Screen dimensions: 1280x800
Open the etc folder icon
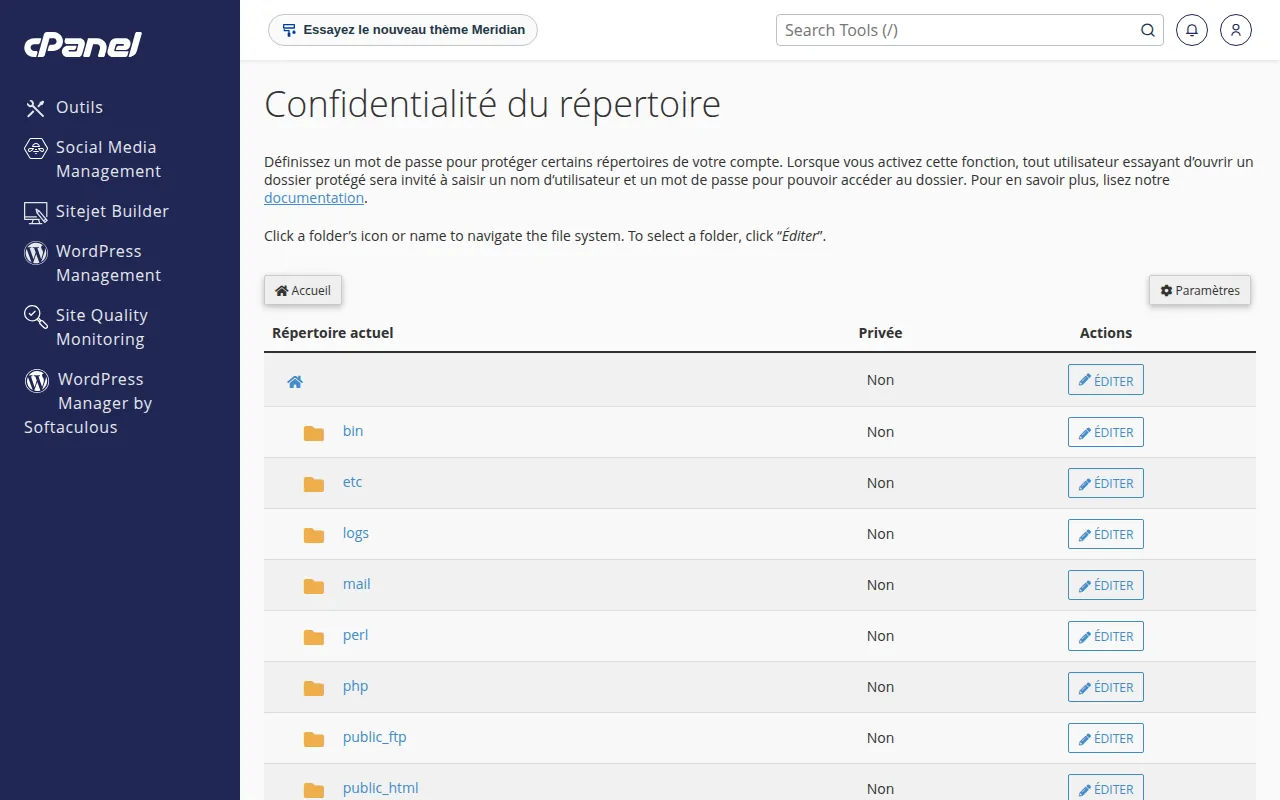click(x=314, y=484)
